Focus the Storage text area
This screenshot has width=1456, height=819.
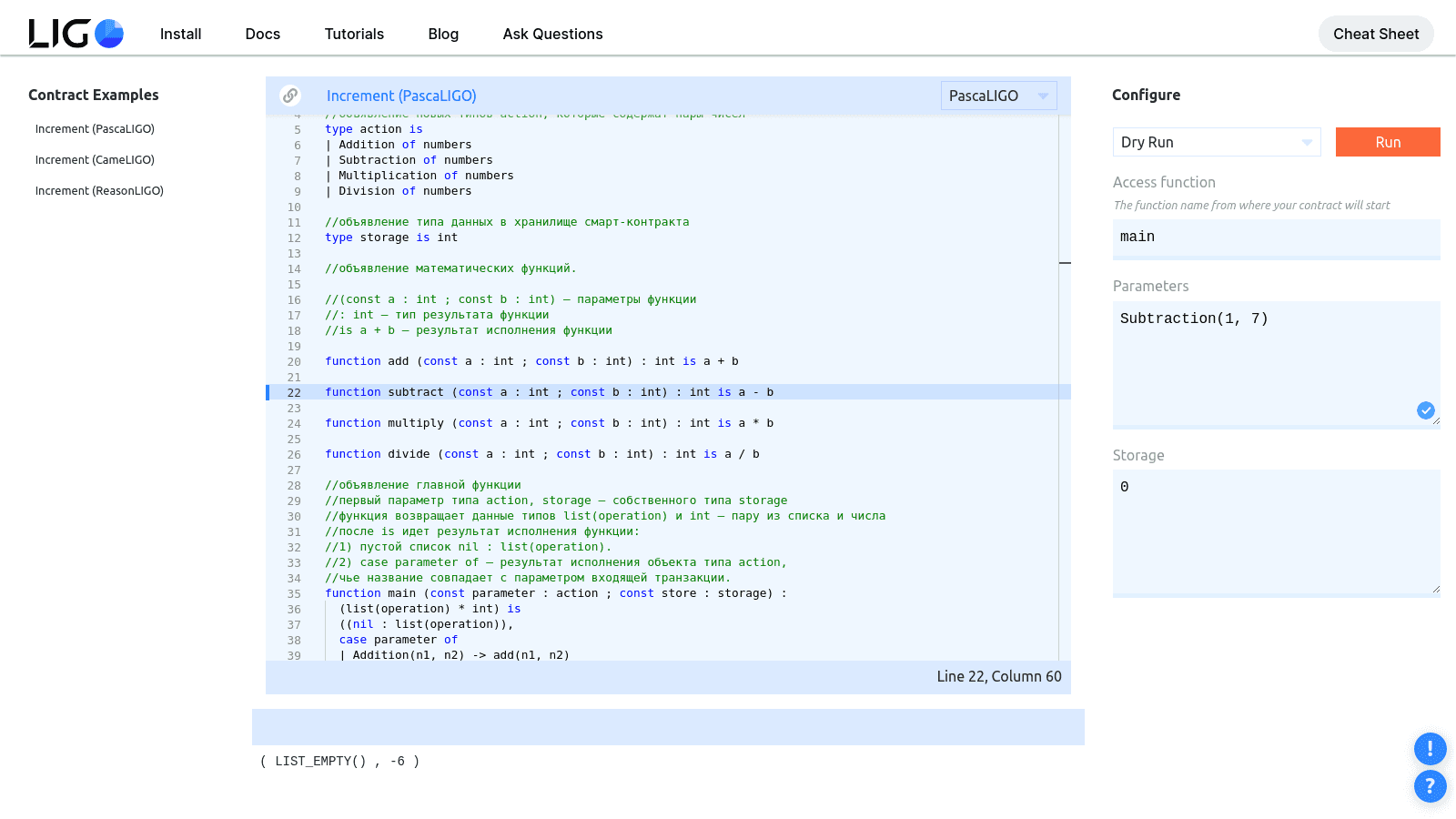[1276, 532]
